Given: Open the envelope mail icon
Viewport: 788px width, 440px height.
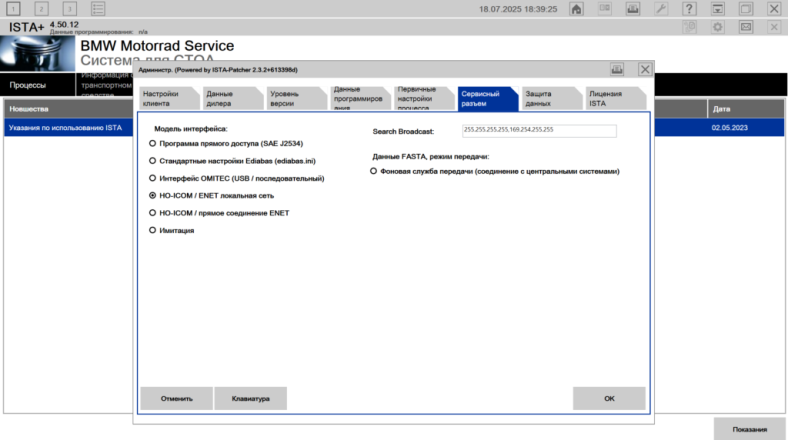Looking at the screenshot, I should [746, 27].
